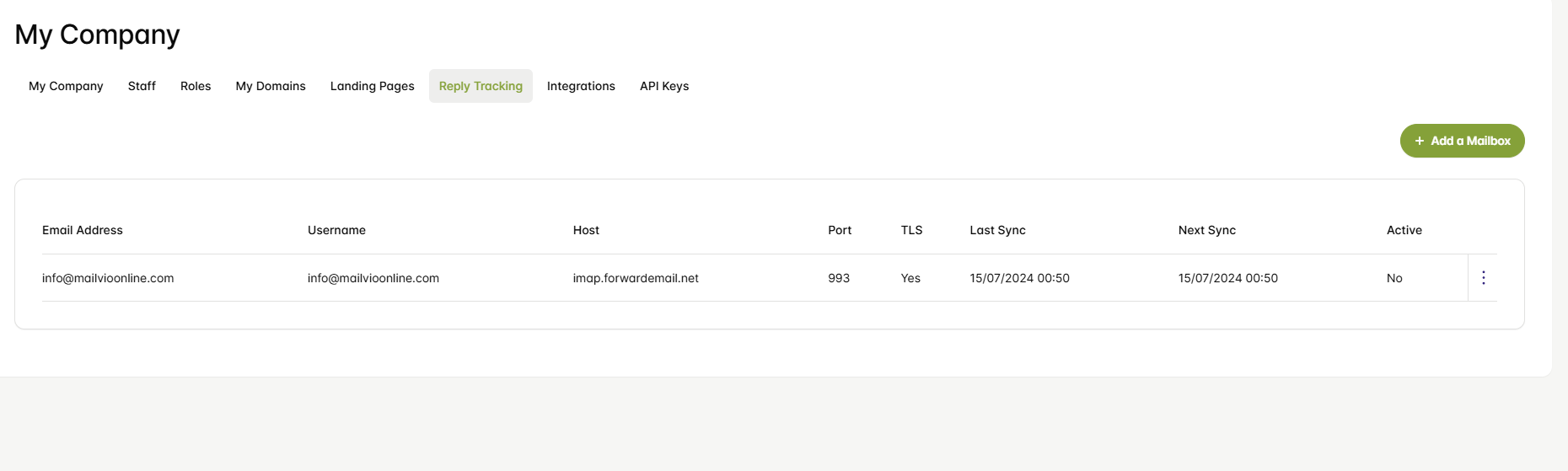Click the Port column header
Viewport: 1568px width, 471px height.
[840, 230]
